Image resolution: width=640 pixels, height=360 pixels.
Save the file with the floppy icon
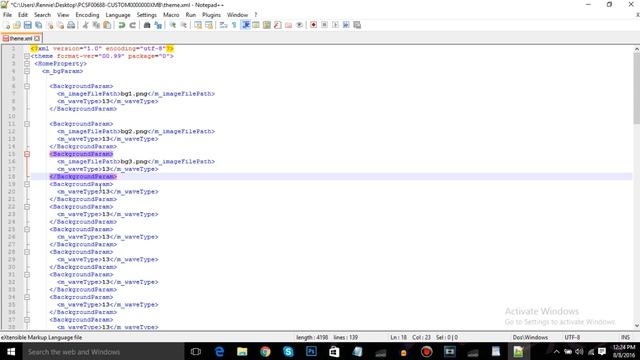[27, 25]
